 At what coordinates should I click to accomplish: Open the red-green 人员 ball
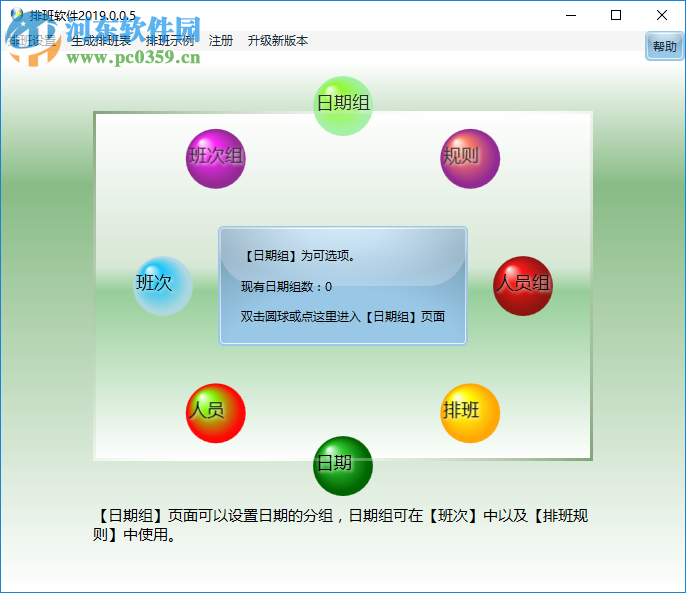pos(216,413)
